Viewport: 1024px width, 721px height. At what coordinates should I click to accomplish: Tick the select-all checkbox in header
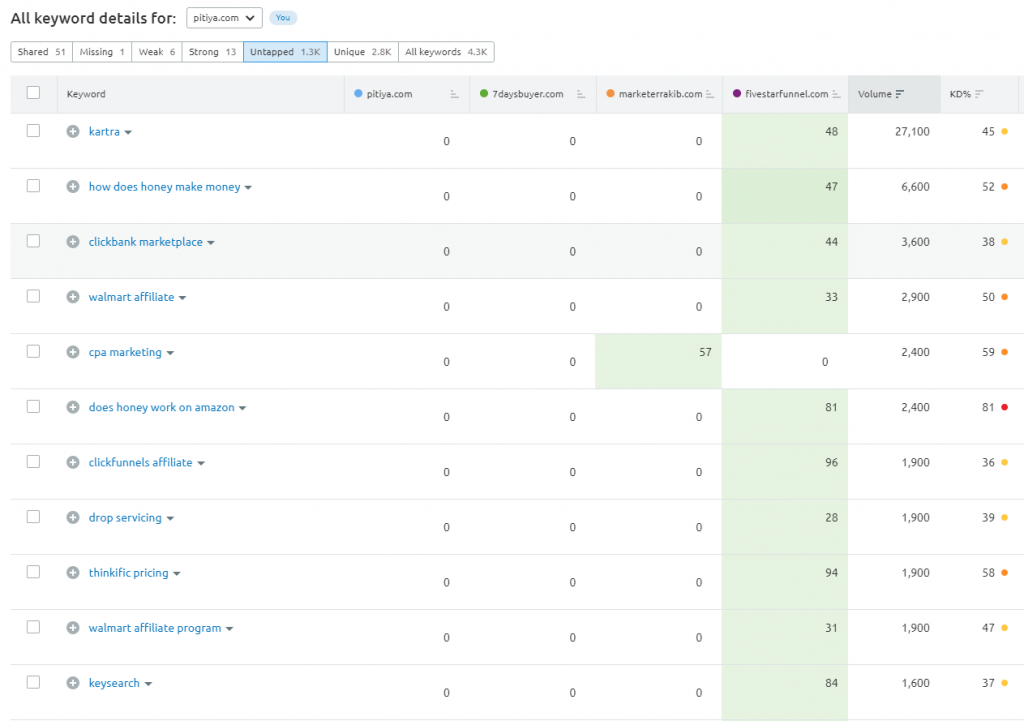33,93
